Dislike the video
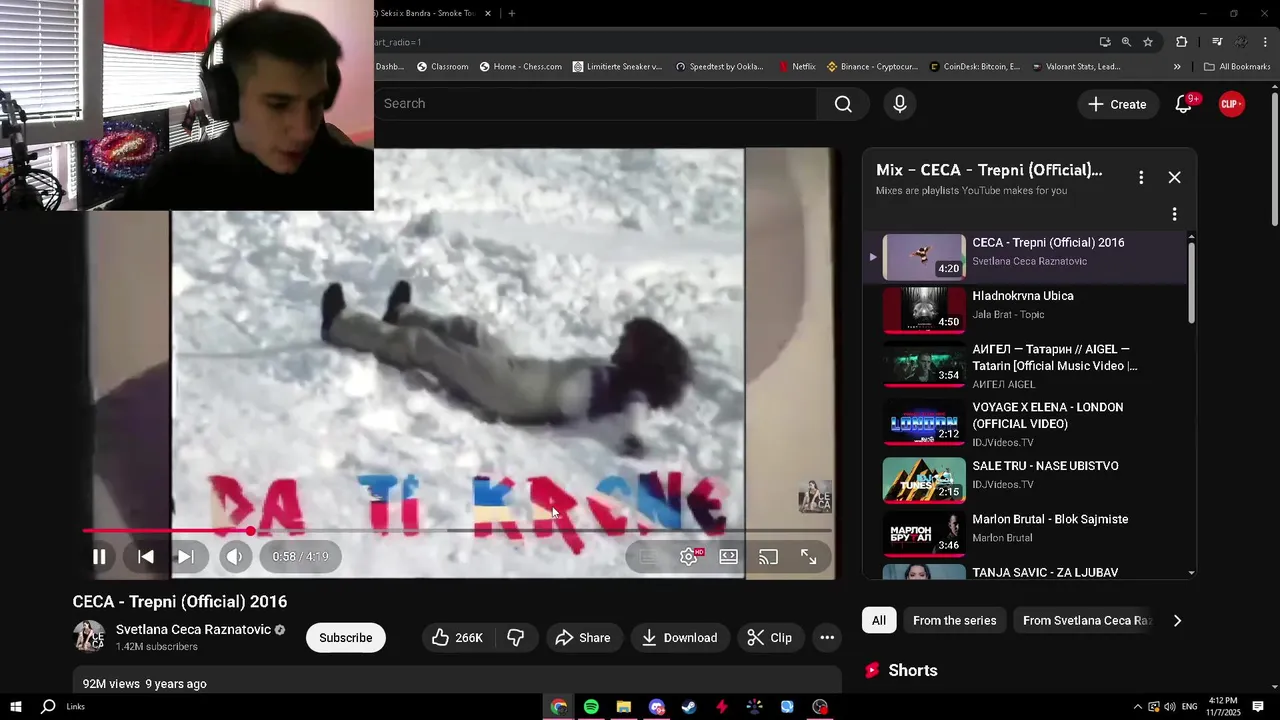This screenshot has height=720, width=1280. pyautogui.click(x=516, y=638)
